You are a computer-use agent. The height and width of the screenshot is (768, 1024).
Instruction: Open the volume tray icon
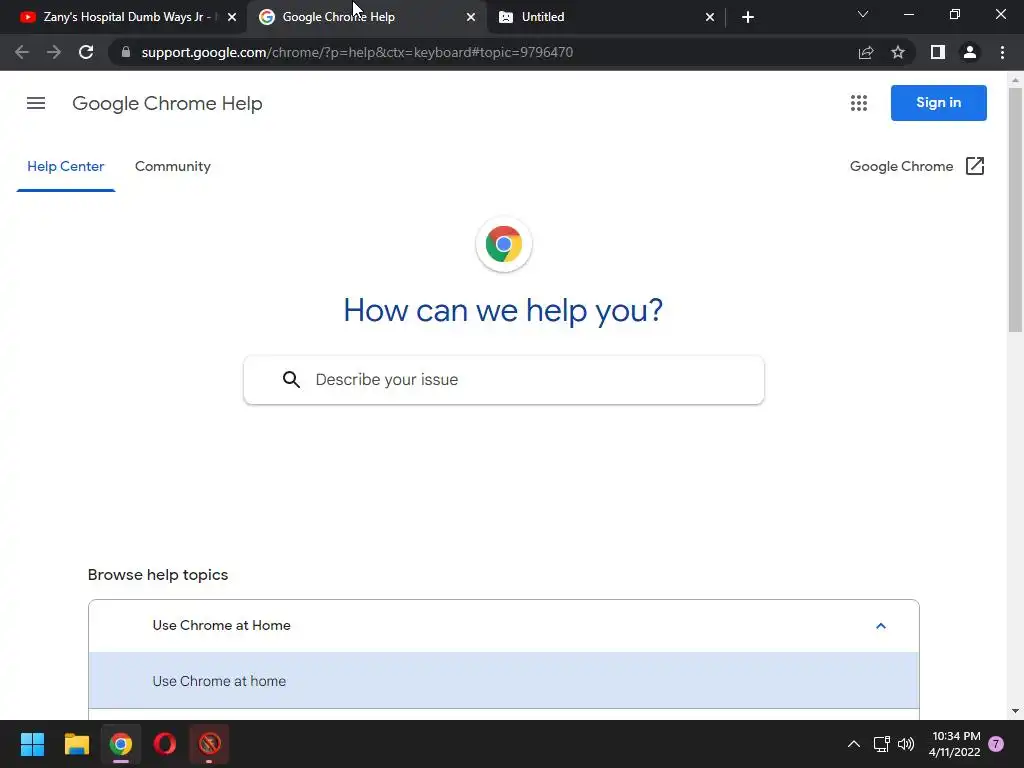[906, 744]
